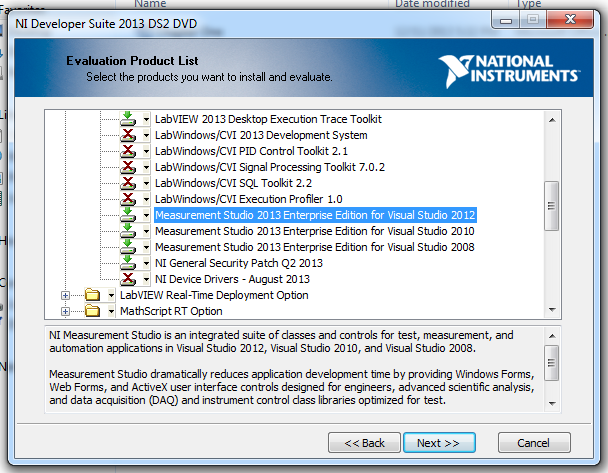Image resolution: width=608 pixels, height=473 pixels.
Task: Open install-state dropdown for LabWindows/CVI 2013 Development System
Action: [146, 135]
